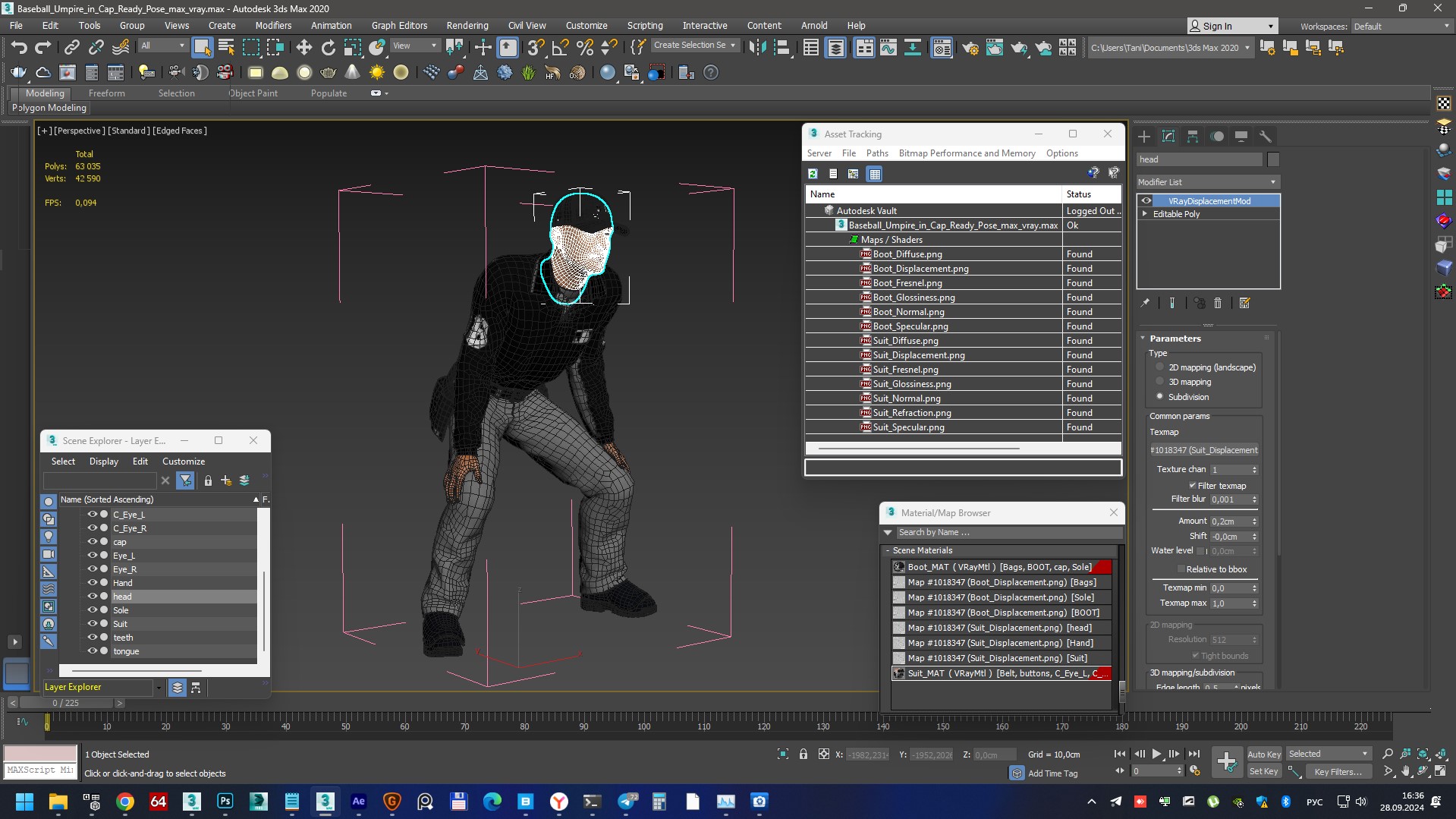Viewport: 1456px width, 819px height.
Task: Enable Relative to bbox checkbox
Action: (x=1181, y=569)
